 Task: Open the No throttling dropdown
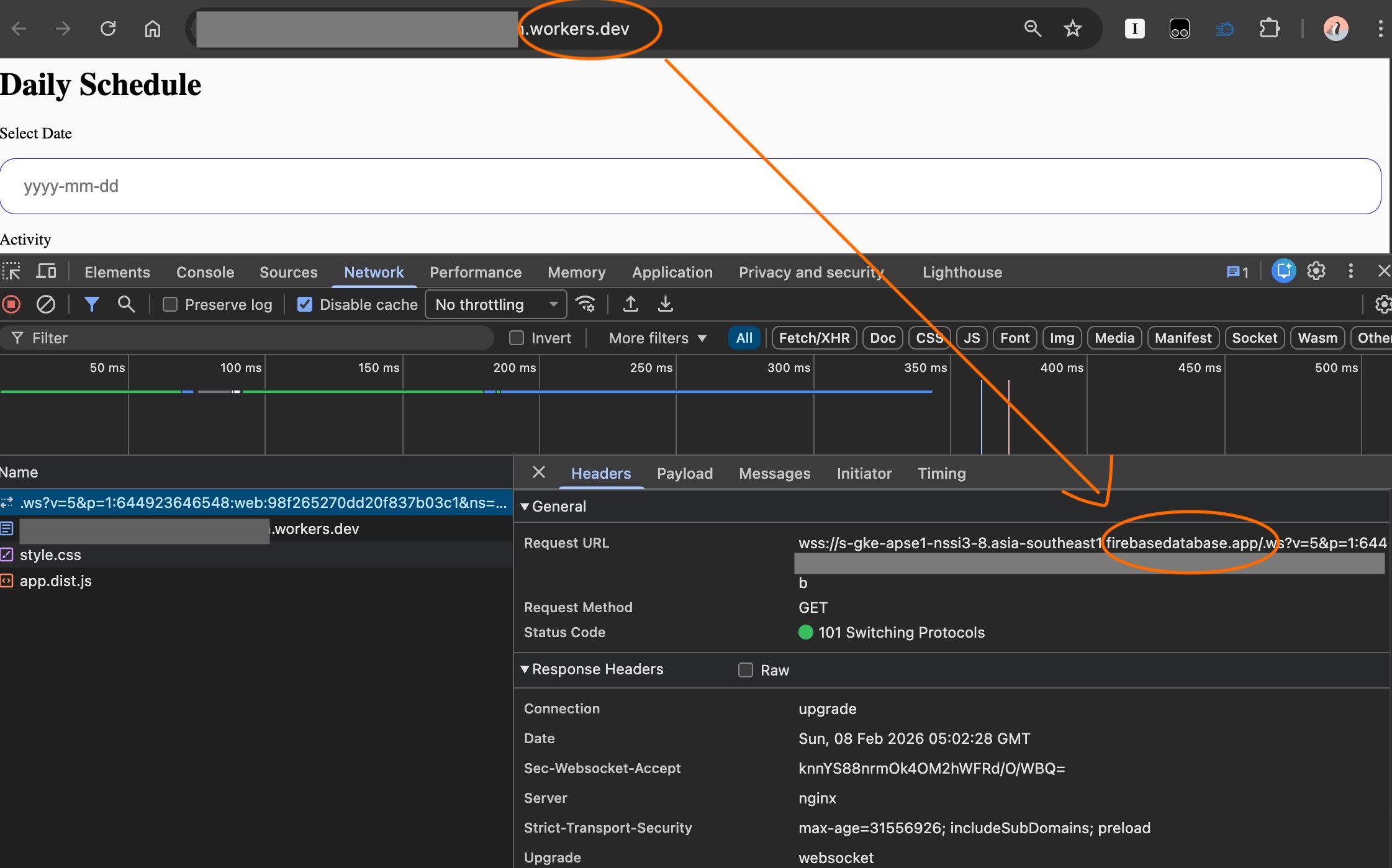click(495, 304)
